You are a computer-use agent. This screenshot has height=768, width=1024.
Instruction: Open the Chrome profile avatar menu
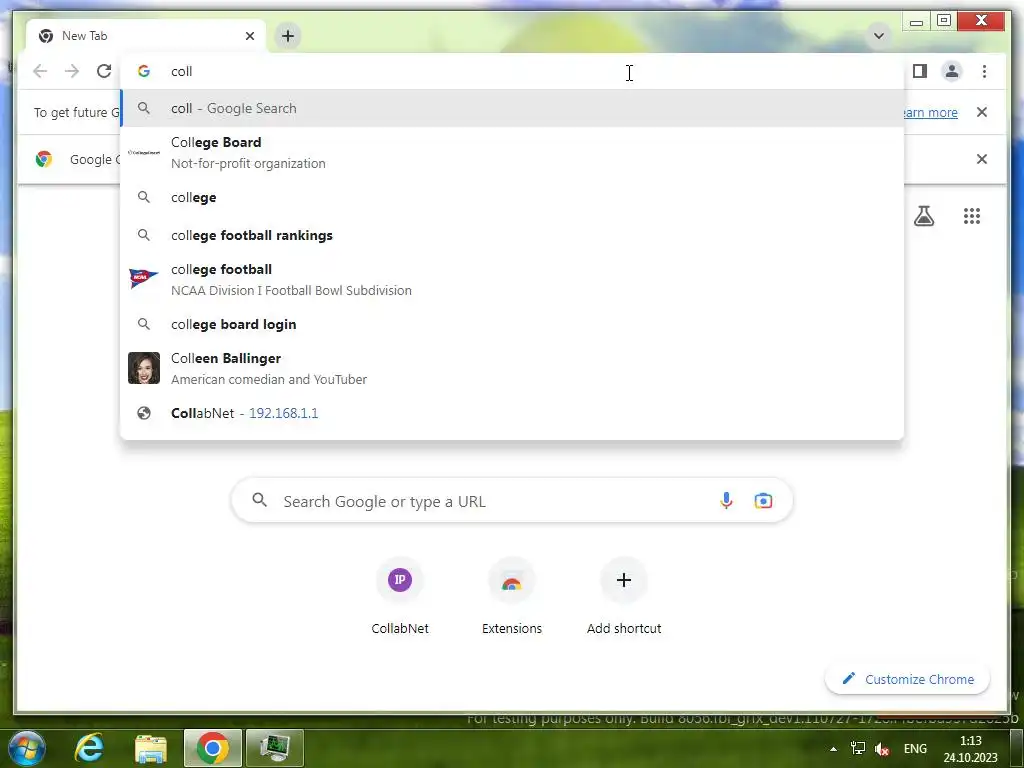coord(952,71)
